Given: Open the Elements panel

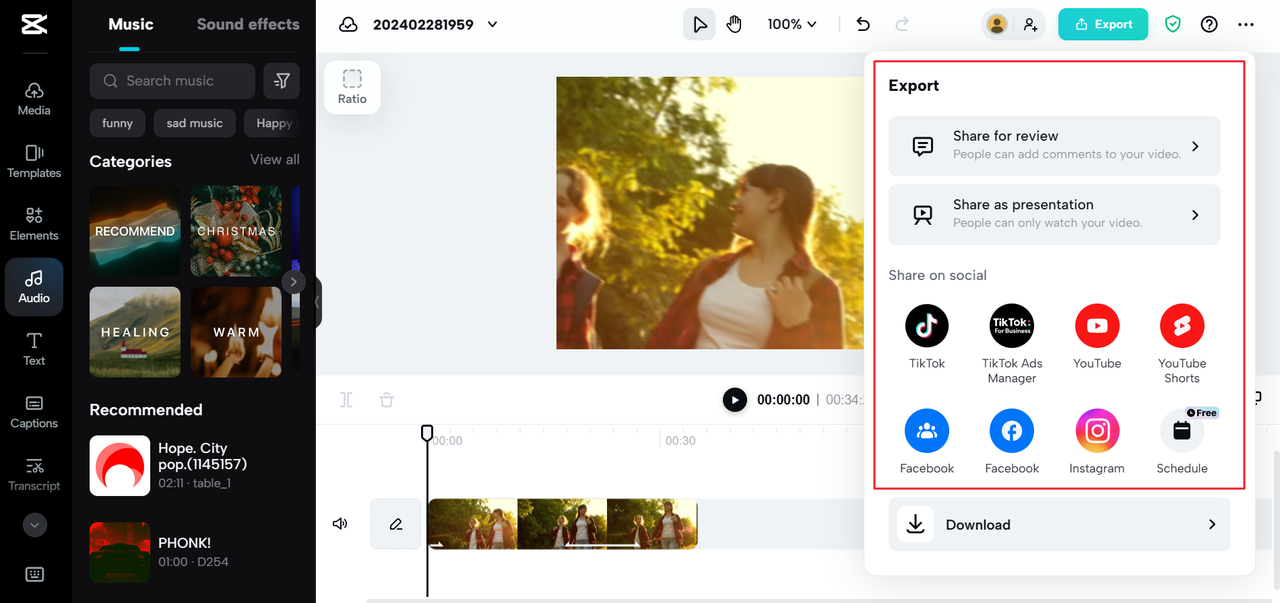Looking at the screenshot, I should click(34, 224).
